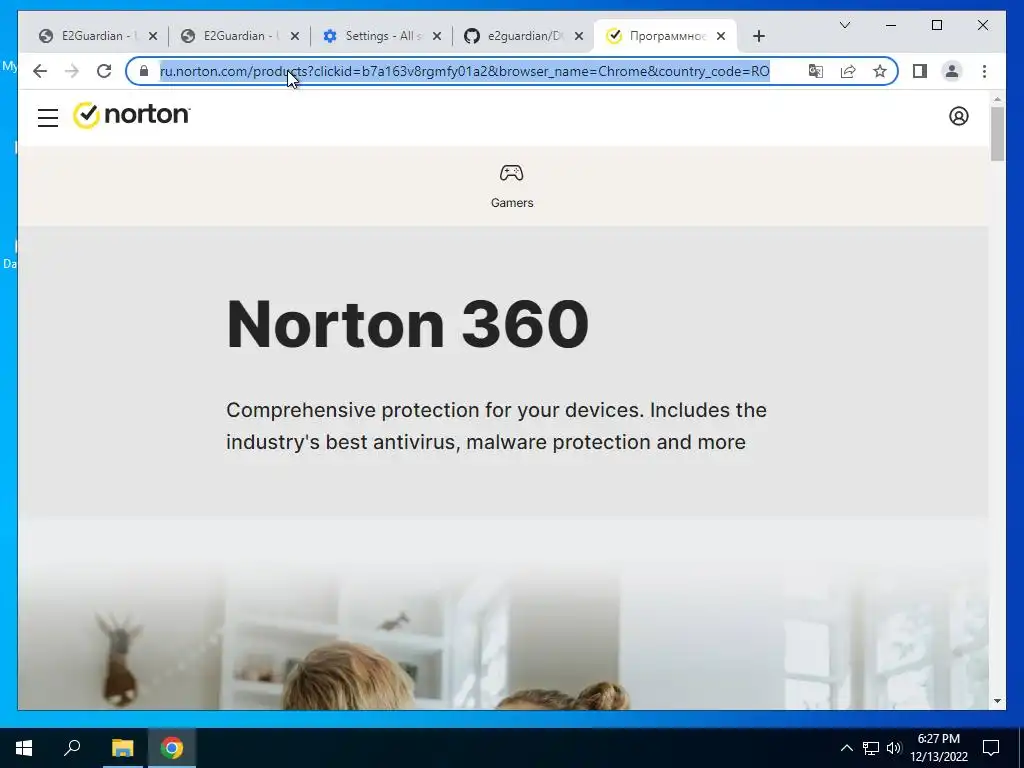Open a new browser tab

tap(758, 36)
